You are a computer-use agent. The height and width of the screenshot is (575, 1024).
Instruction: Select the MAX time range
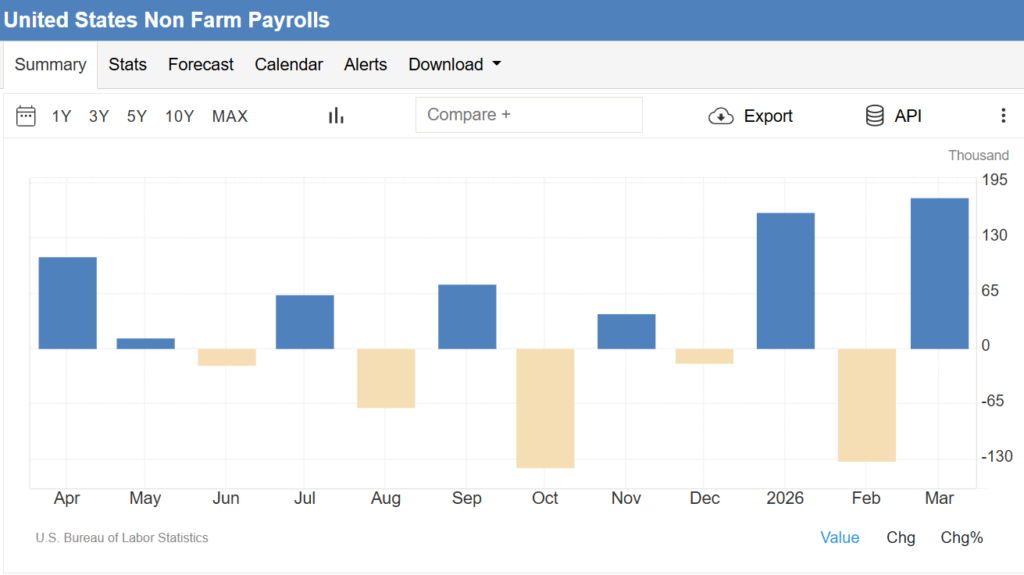[229, 116]
